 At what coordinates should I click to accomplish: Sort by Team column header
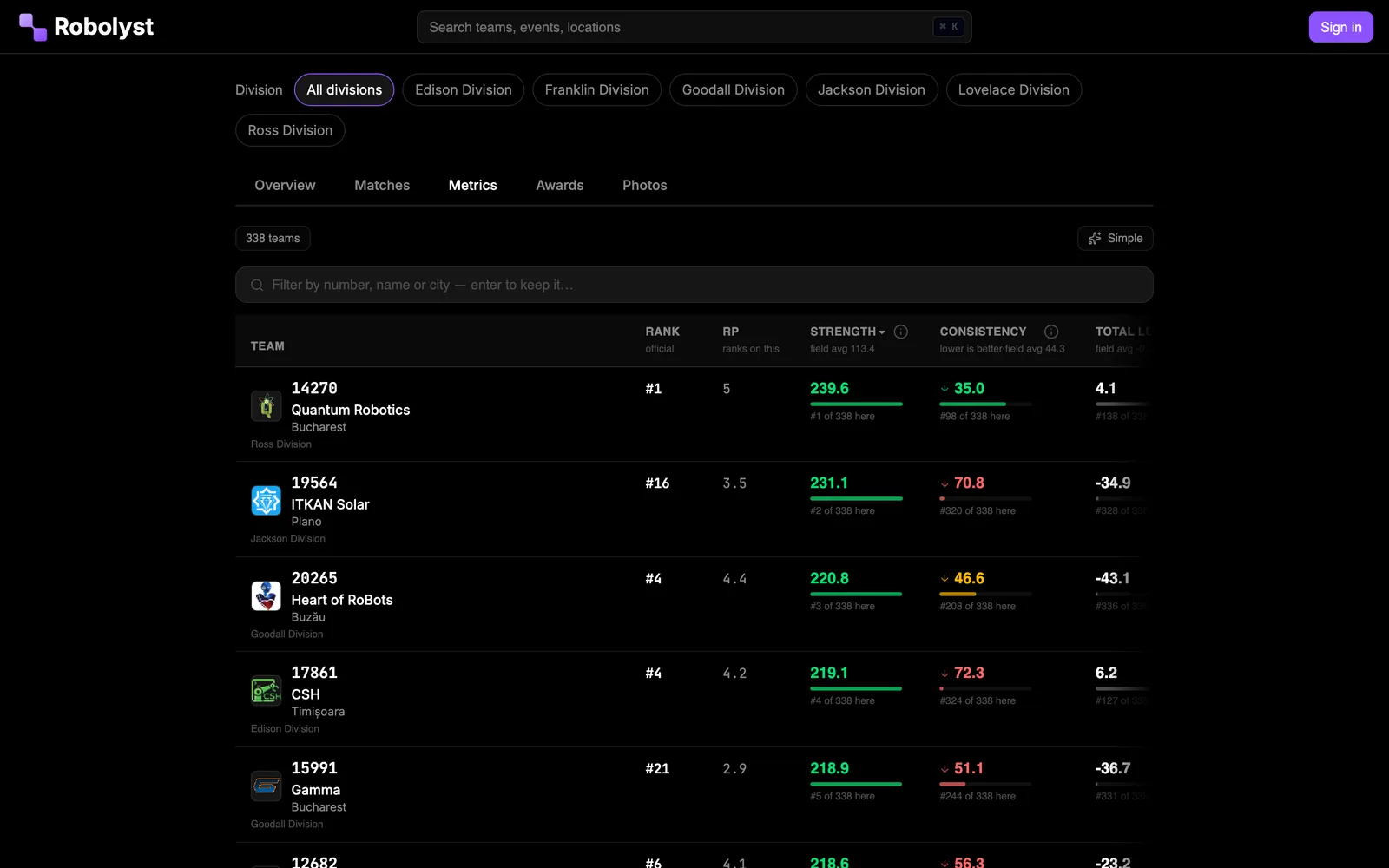tap(267, 345)
